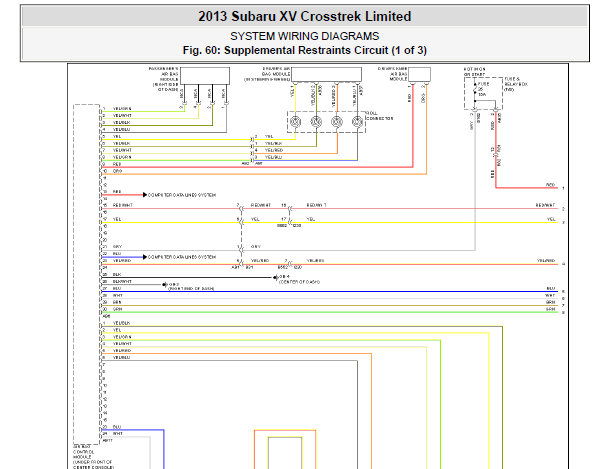Screen dimensions: 600x469
Task: Select pin 2 "YEL/WHT" on the upper connector
Action: click(122, 116)
